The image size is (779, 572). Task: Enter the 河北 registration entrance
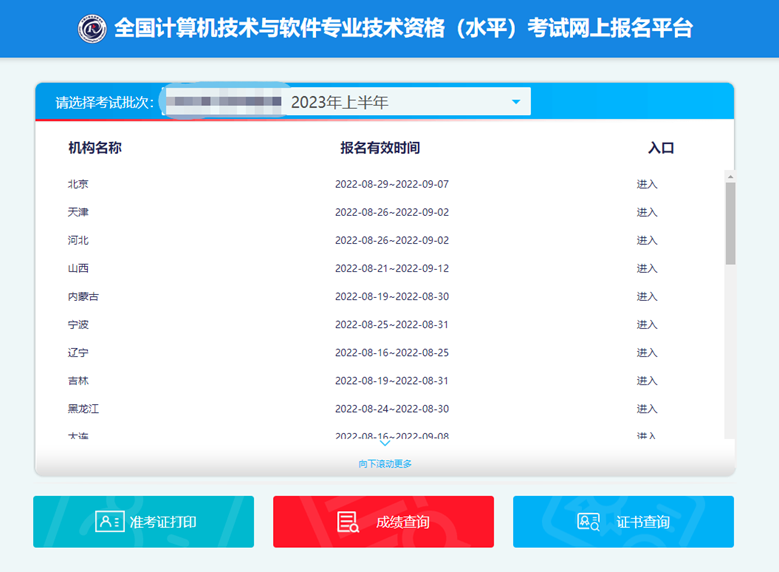[x=647, y=240]
